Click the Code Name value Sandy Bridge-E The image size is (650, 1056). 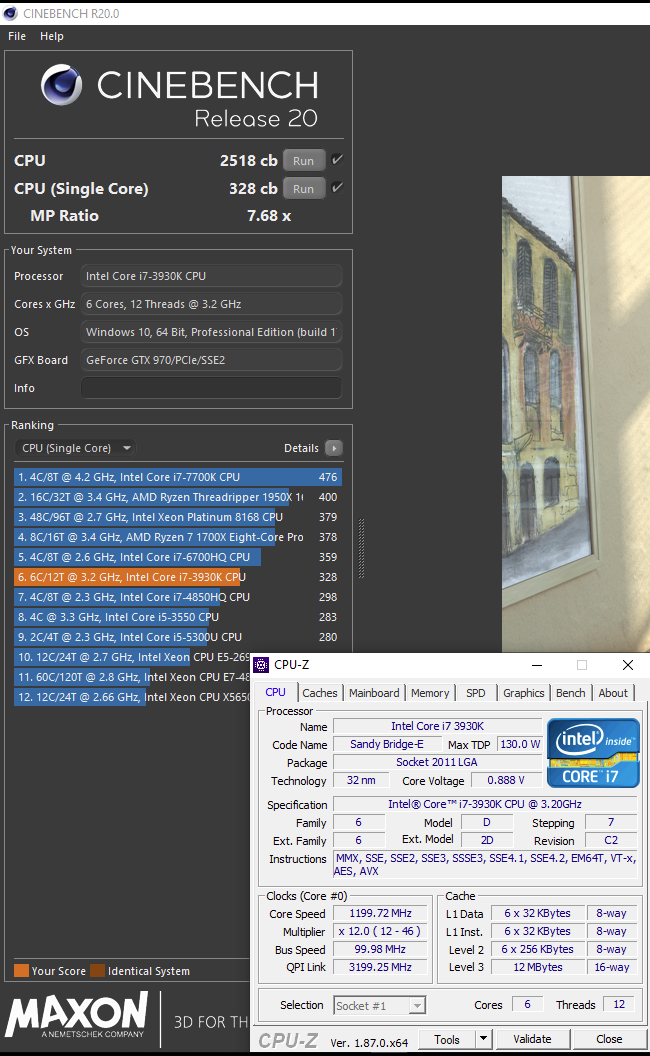[387, 744]
